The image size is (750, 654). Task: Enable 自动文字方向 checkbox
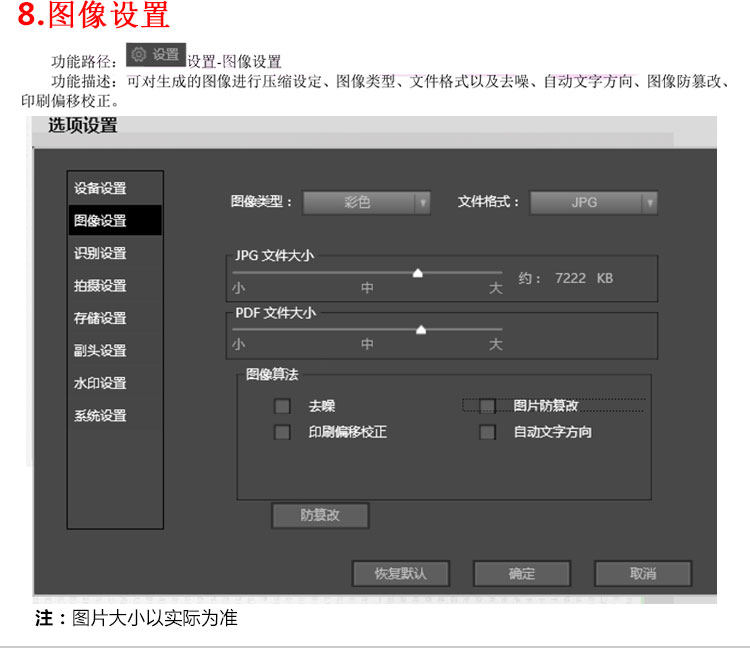(x=487, y=432)
